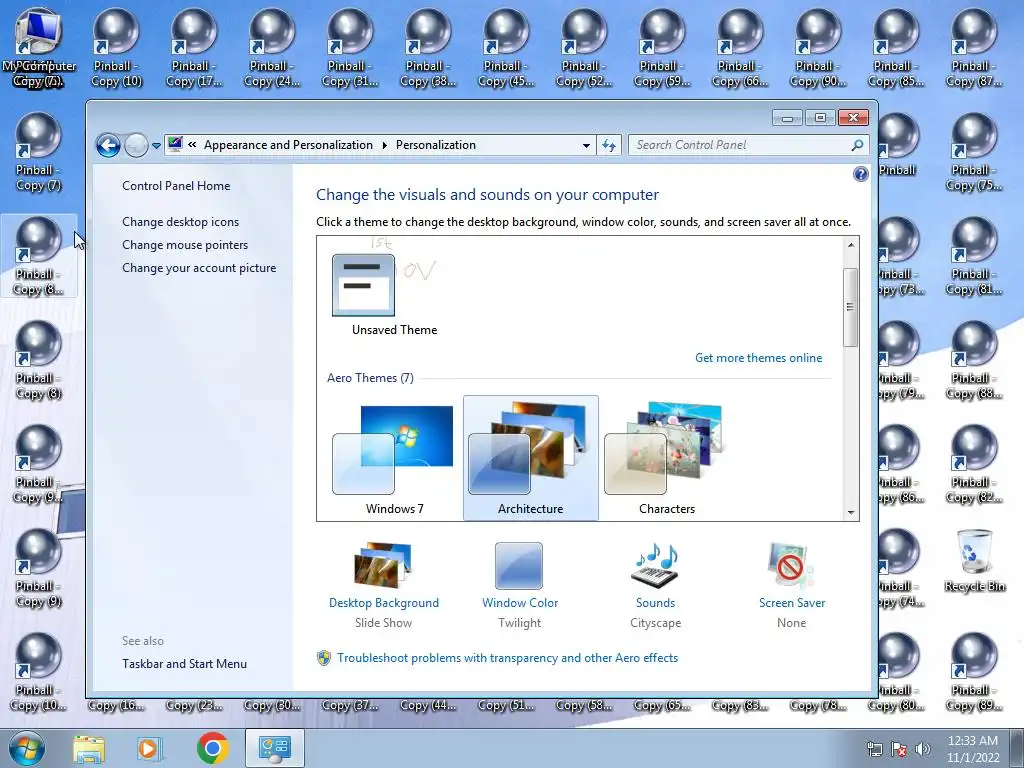Open the Window Color Twilight settings
1024x768 pixels.
520,584
